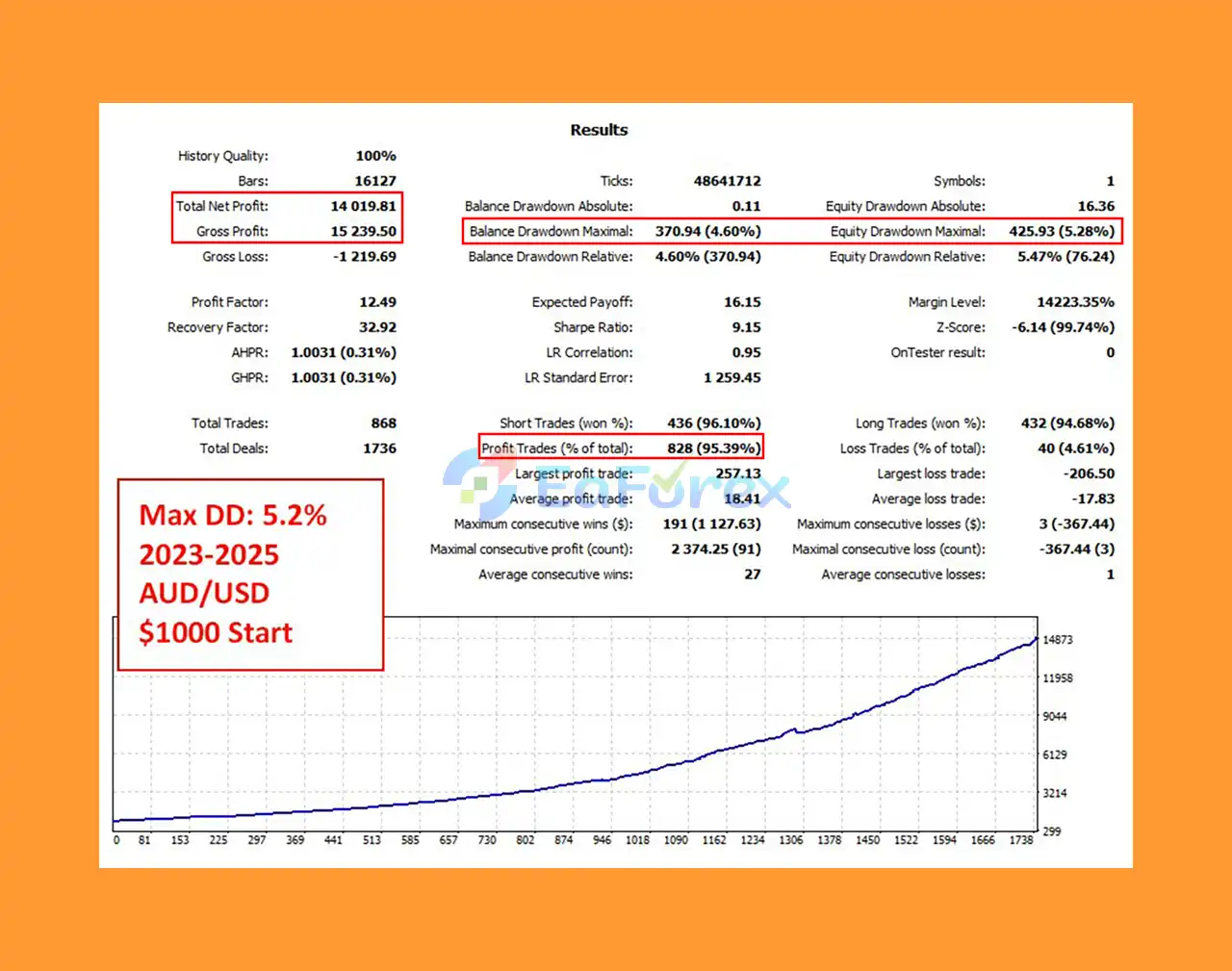This screenshot has width=1232, height=971.
Task: Click the AHPR label
Action: [249, 352]
